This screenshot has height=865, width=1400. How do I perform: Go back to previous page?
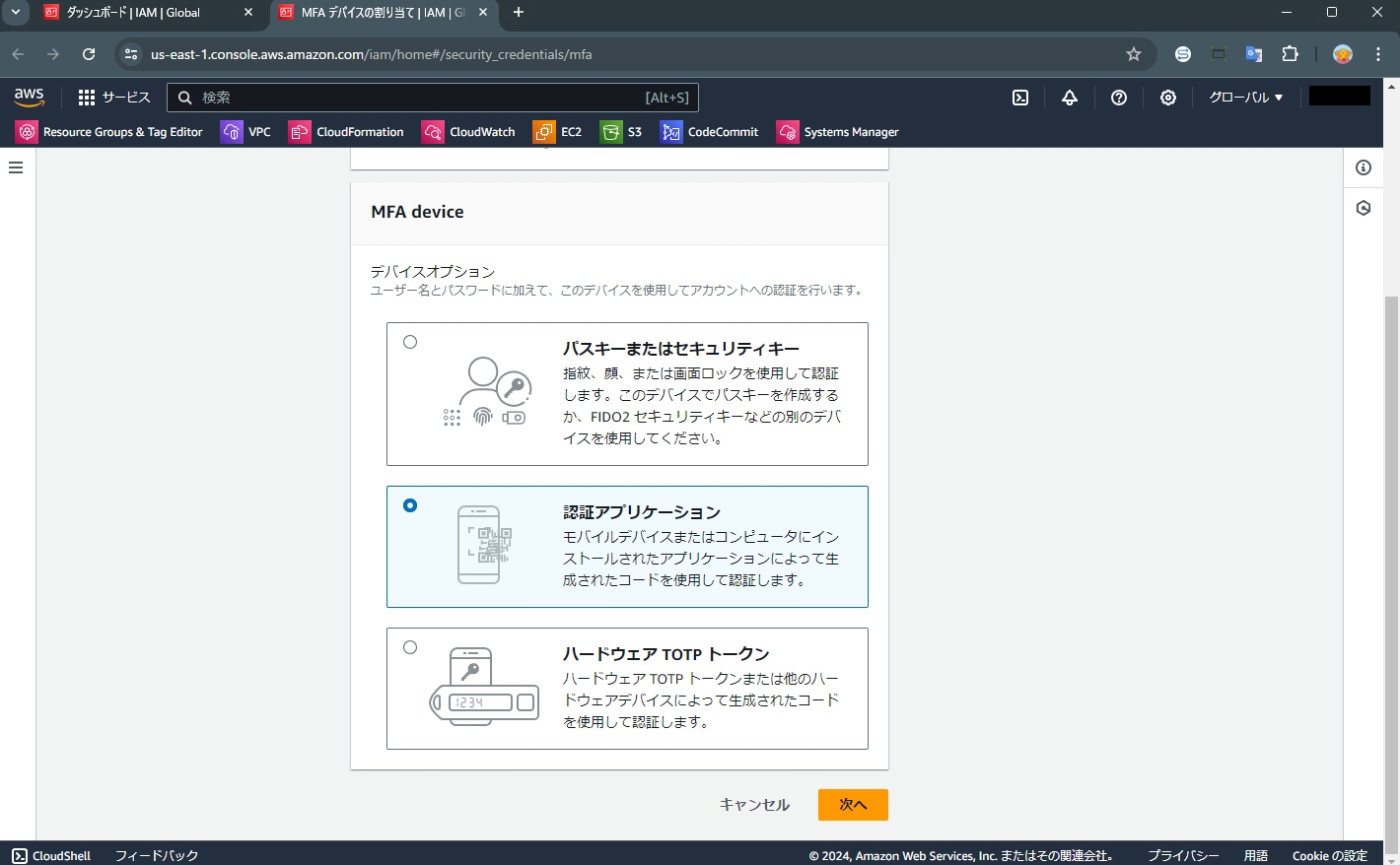click(19, 54)
